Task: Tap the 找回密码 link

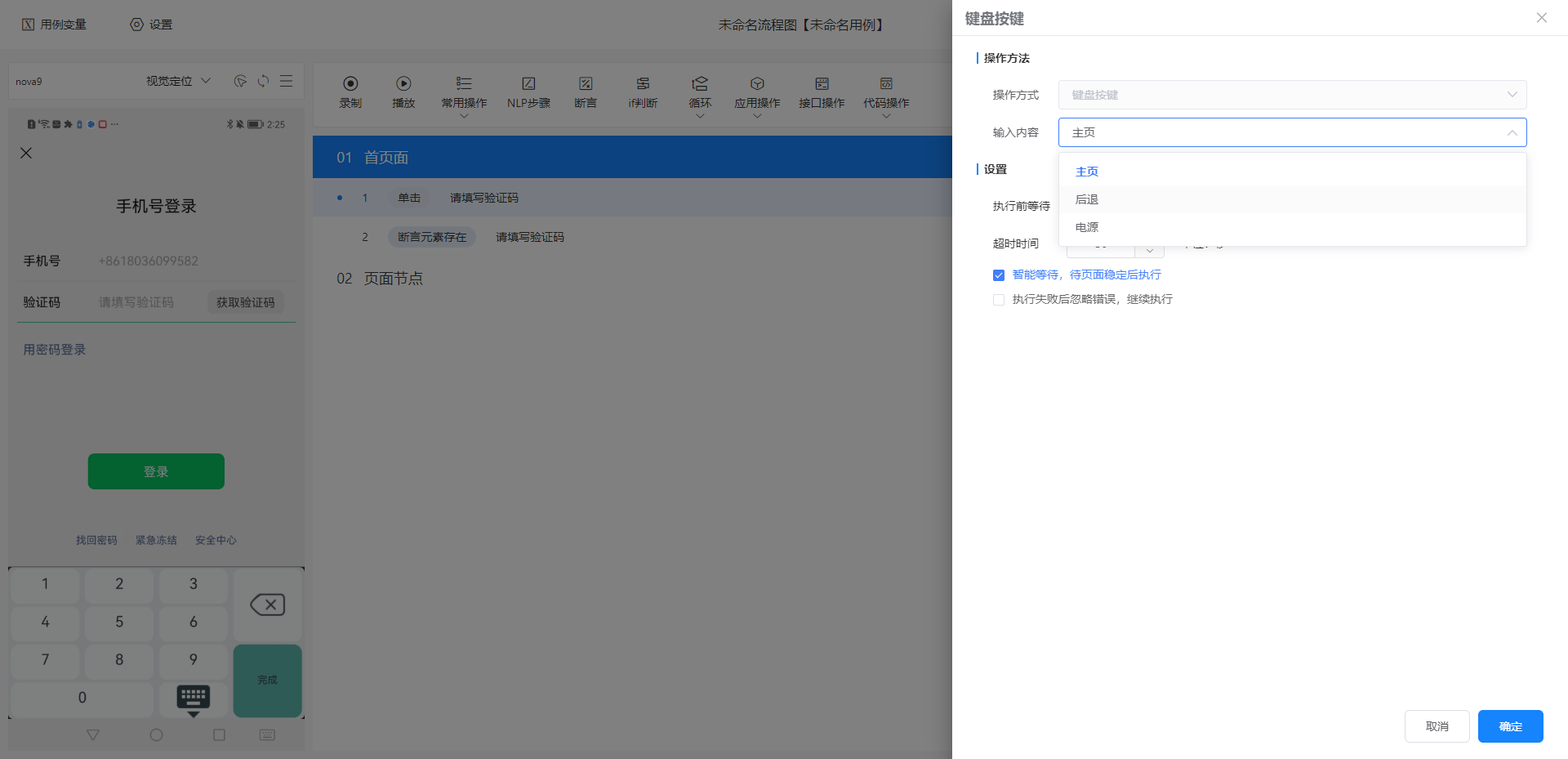Action: 96,540
